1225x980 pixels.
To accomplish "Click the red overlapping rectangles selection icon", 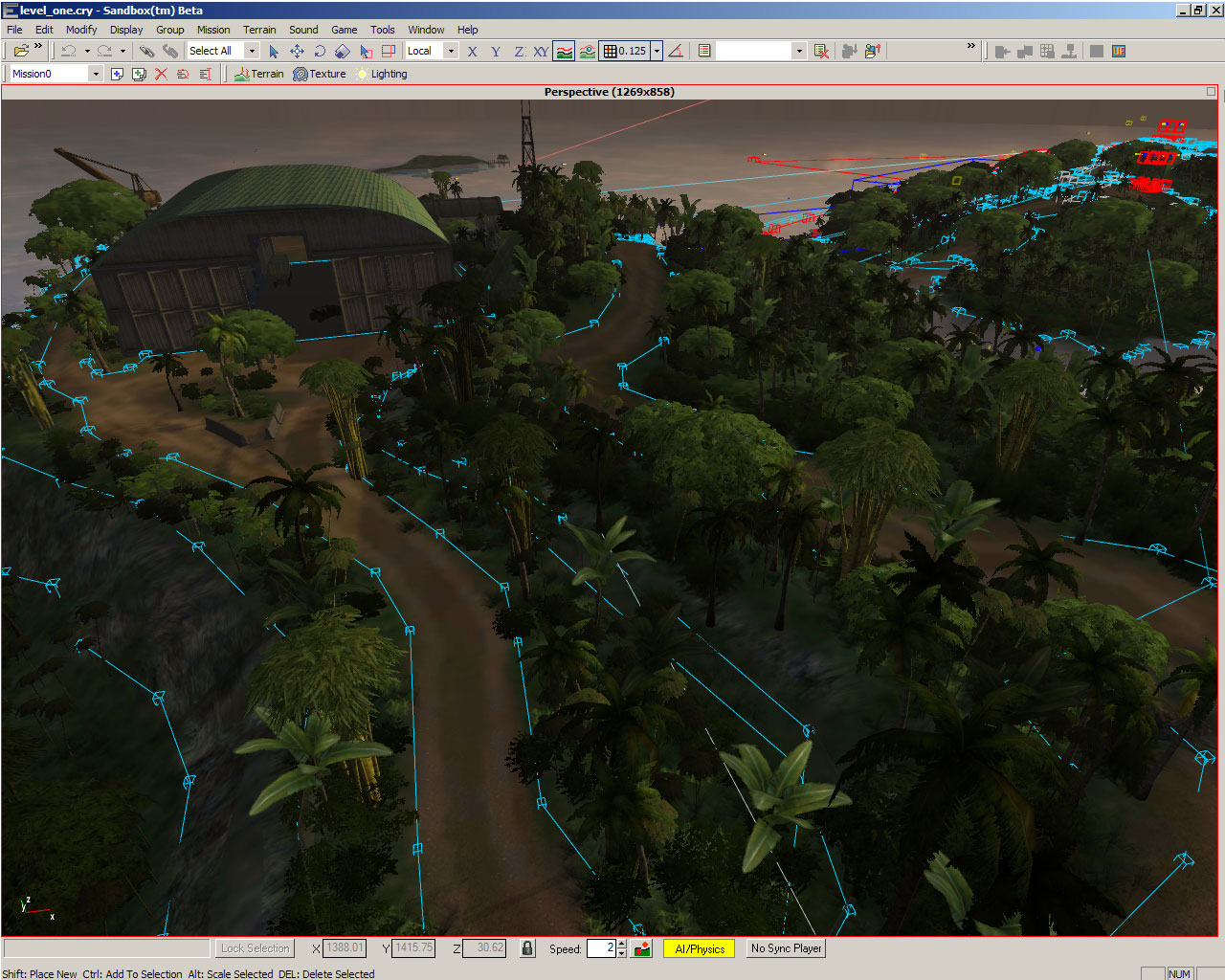I will (x=389, y=51).
